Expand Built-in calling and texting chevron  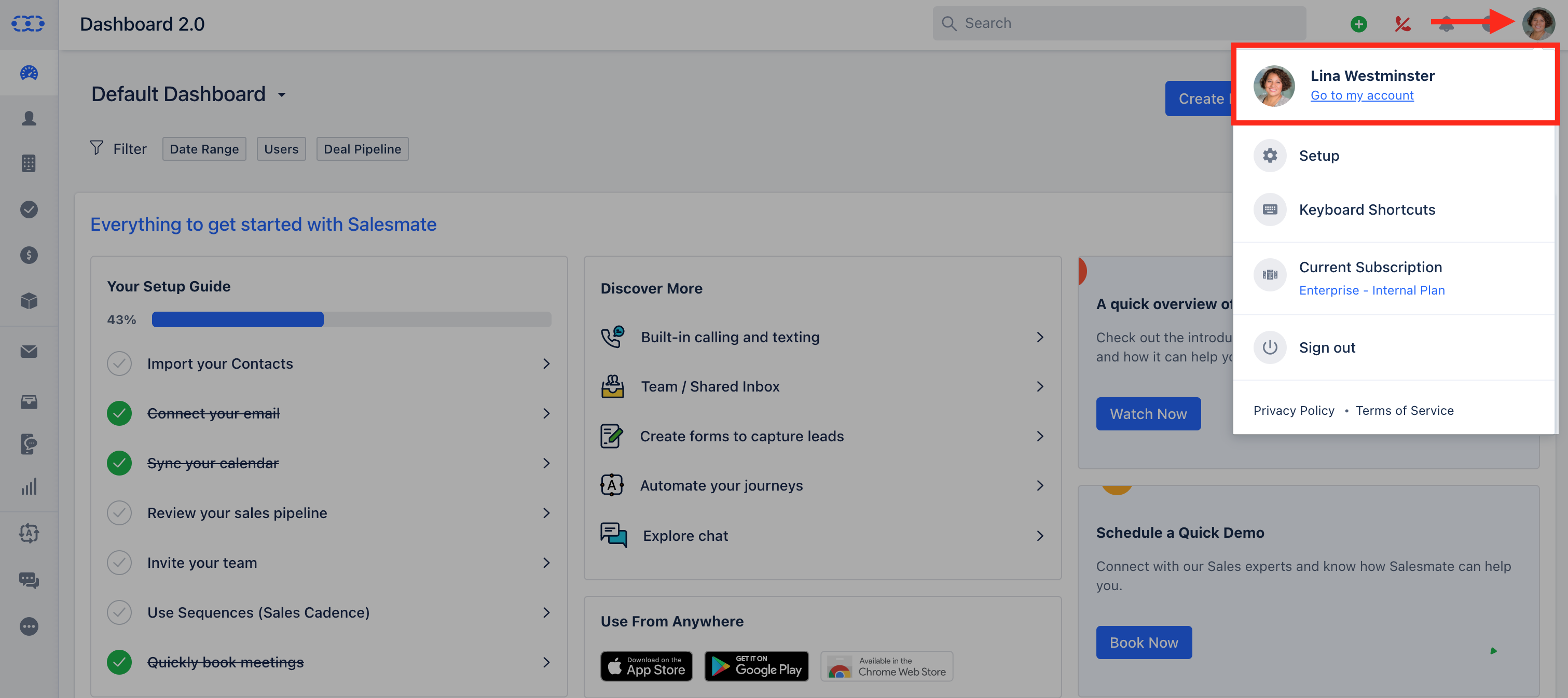pyautogui.click(x=1040, y=337)
